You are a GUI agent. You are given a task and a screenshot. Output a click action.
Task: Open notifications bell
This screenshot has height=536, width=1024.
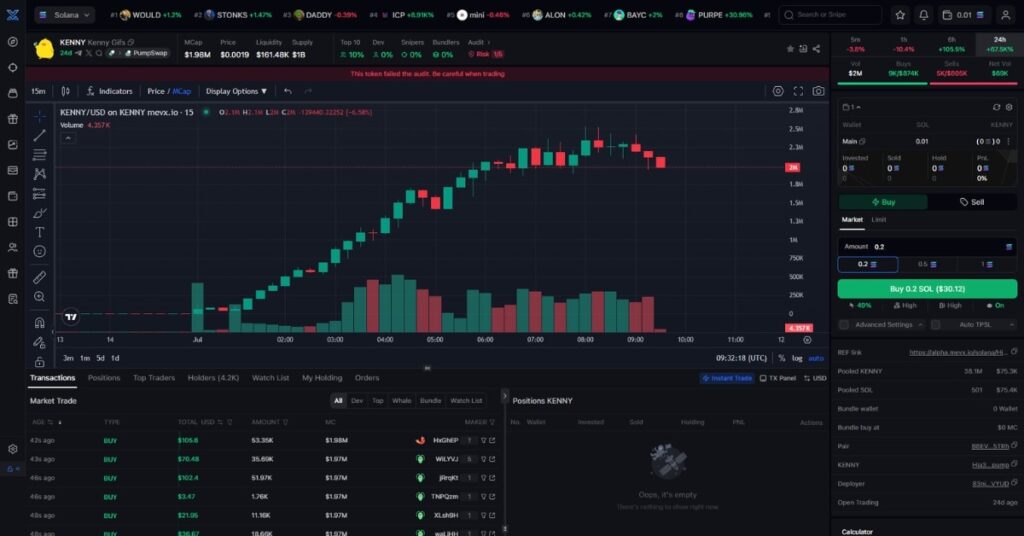coord(923,15)
